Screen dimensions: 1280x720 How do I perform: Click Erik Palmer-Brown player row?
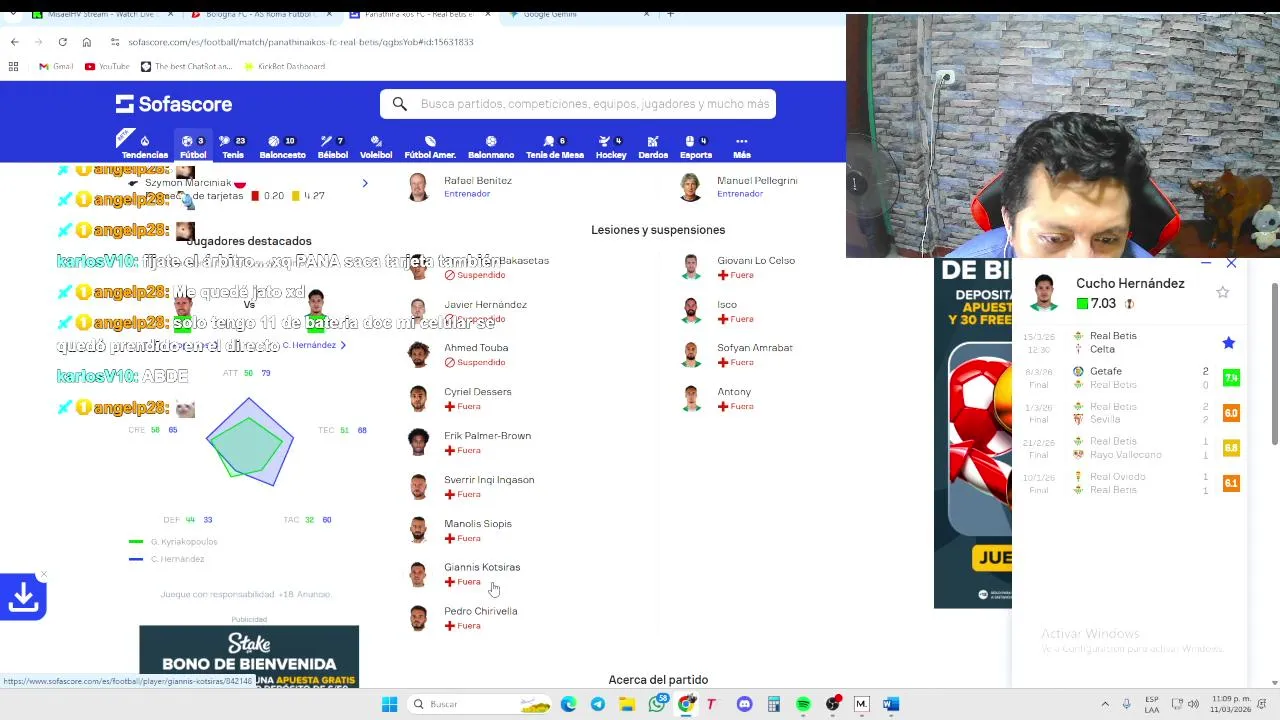click(470, 442)
